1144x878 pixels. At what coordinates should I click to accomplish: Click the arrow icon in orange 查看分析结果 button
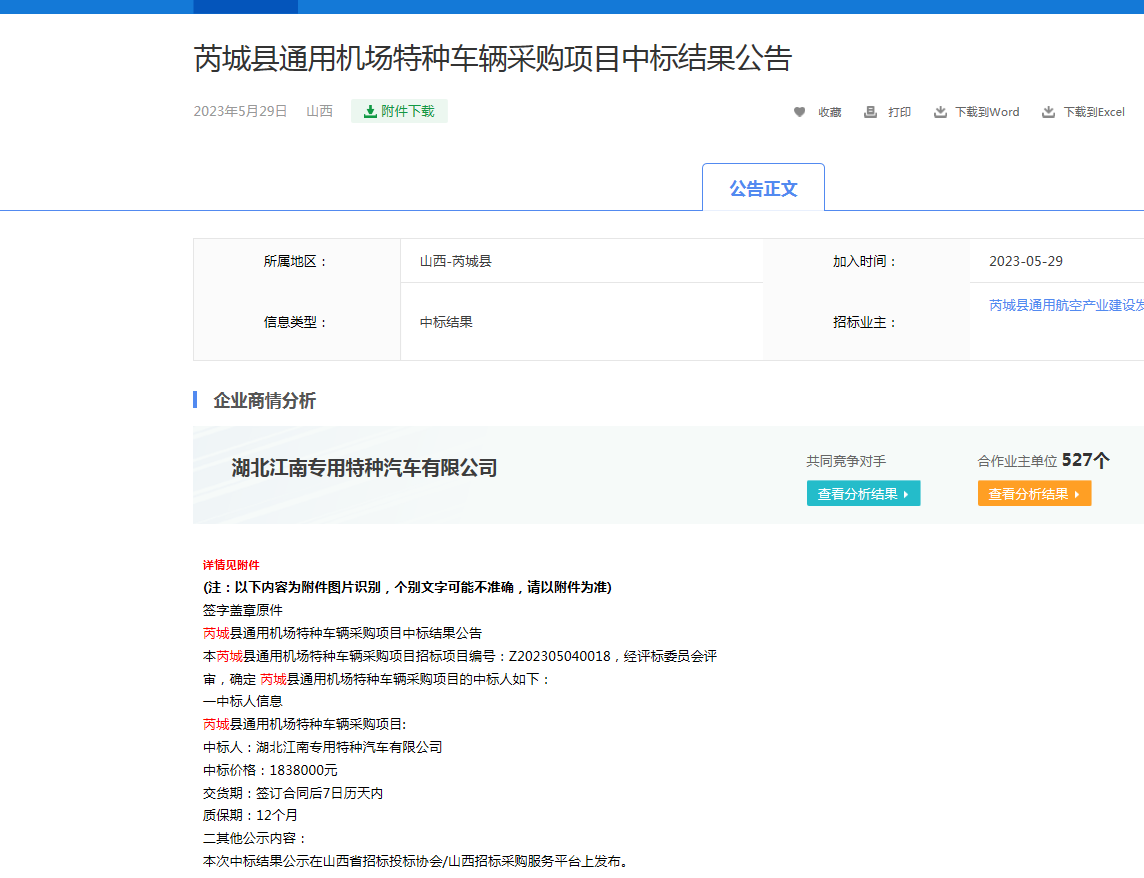[x=1078, y=493]
